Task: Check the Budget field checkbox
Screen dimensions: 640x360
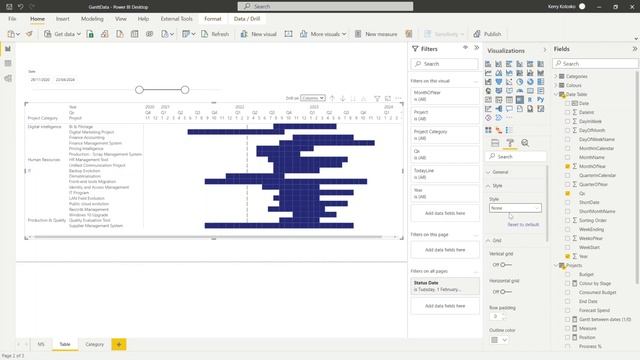Action: pos(567,274)
